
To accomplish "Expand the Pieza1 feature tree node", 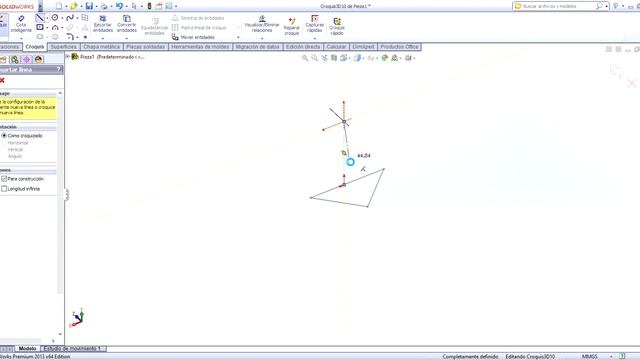I will pos(68,57).
